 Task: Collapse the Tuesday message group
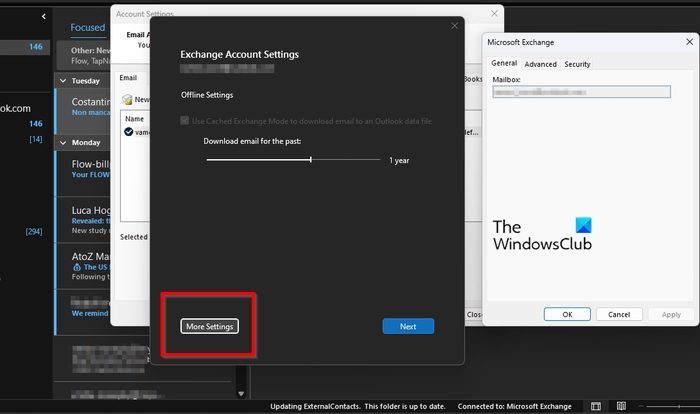point(63,81)
